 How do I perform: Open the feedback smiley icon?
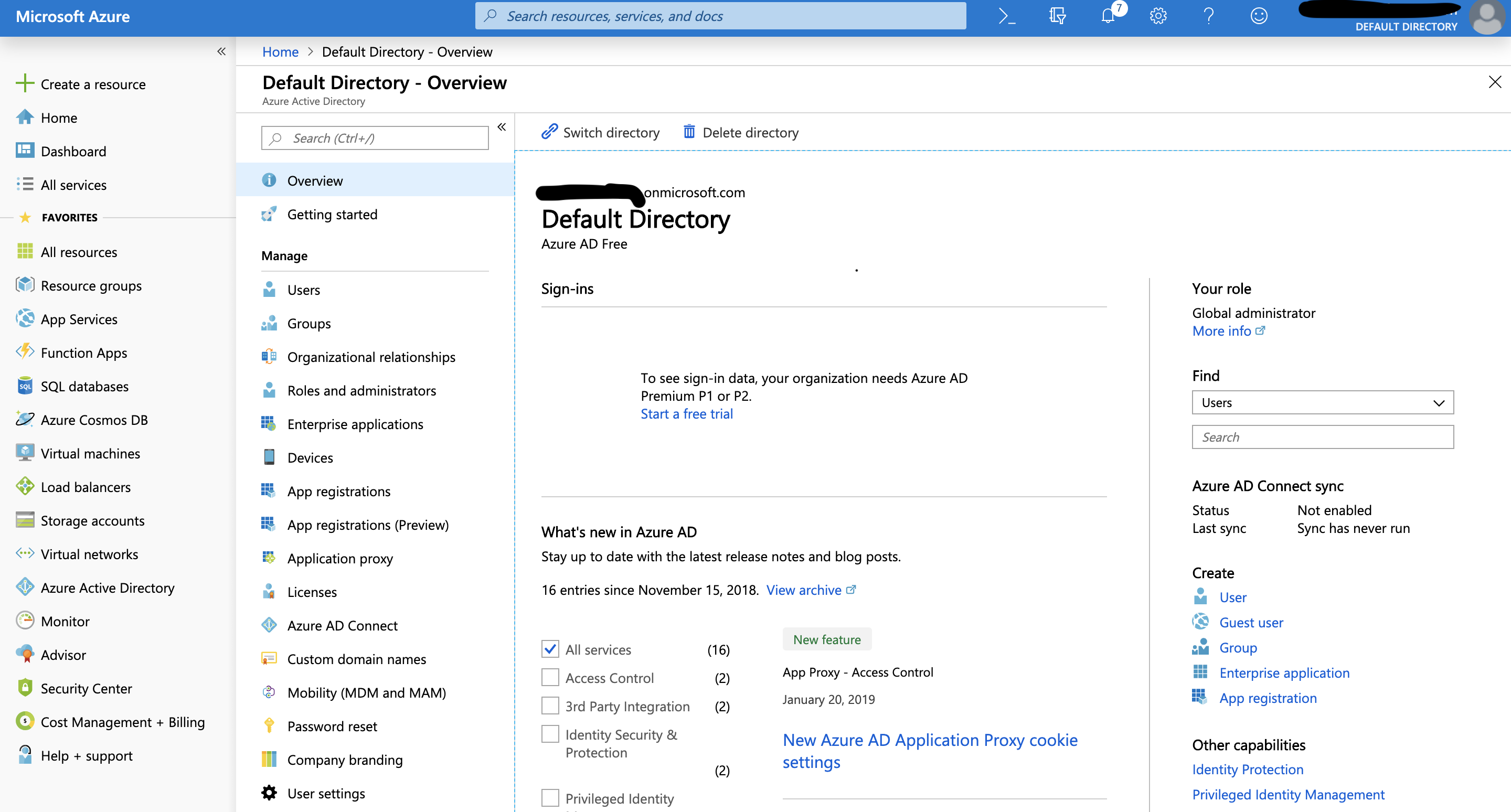[x=1259, y=16]
